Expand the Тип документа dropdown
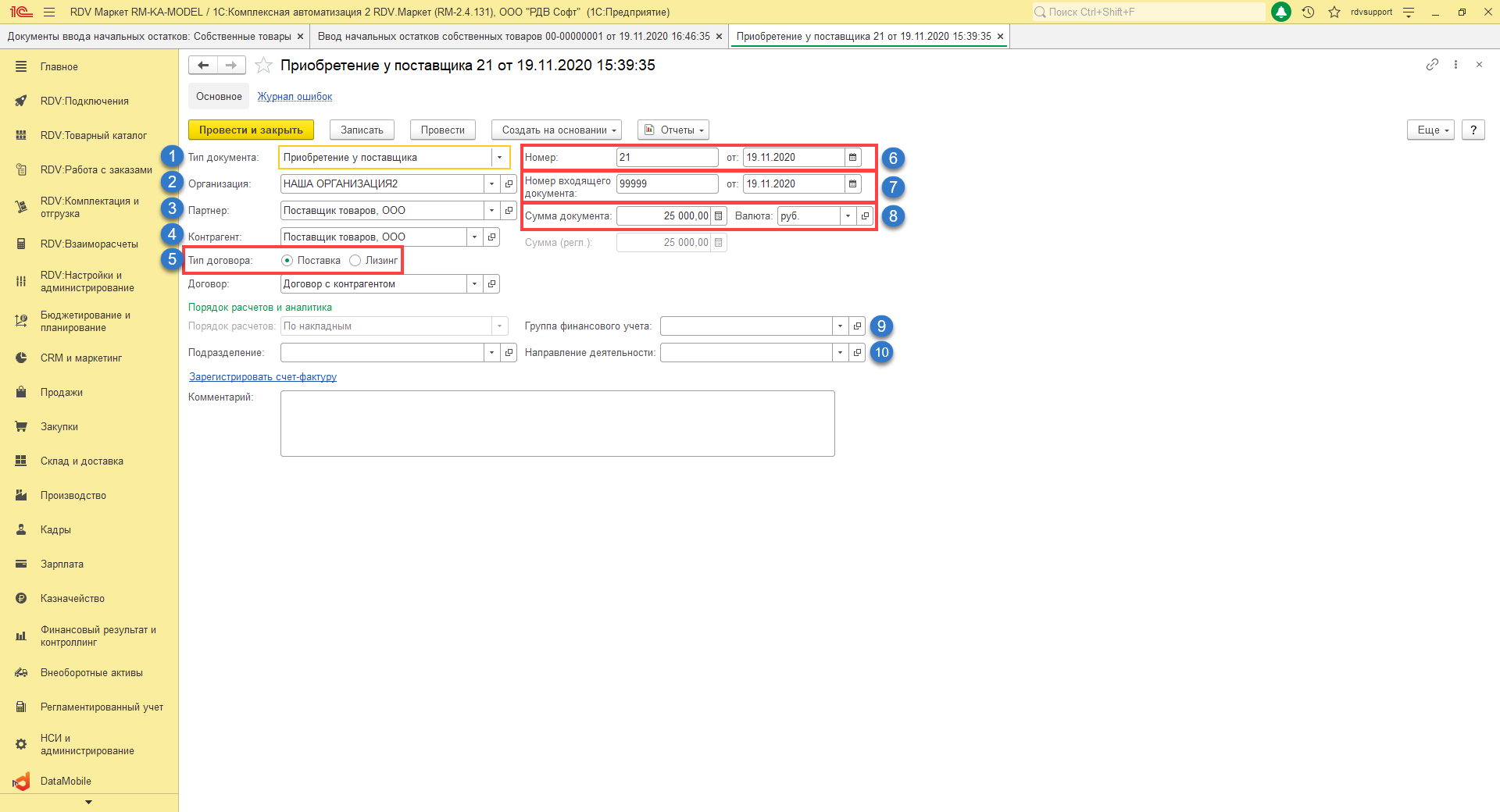Viewport: 1500px width, 812px height. tap(499, 158)
